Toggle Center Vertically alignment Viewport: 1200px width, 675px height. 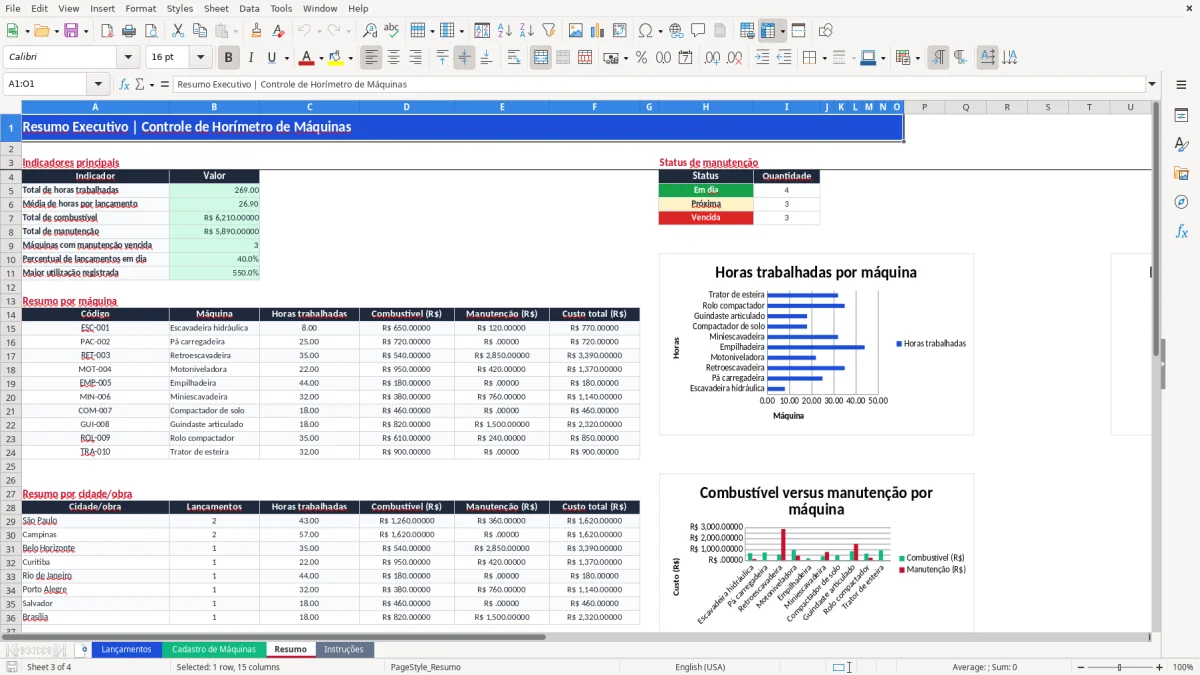[x=464, y=58]
